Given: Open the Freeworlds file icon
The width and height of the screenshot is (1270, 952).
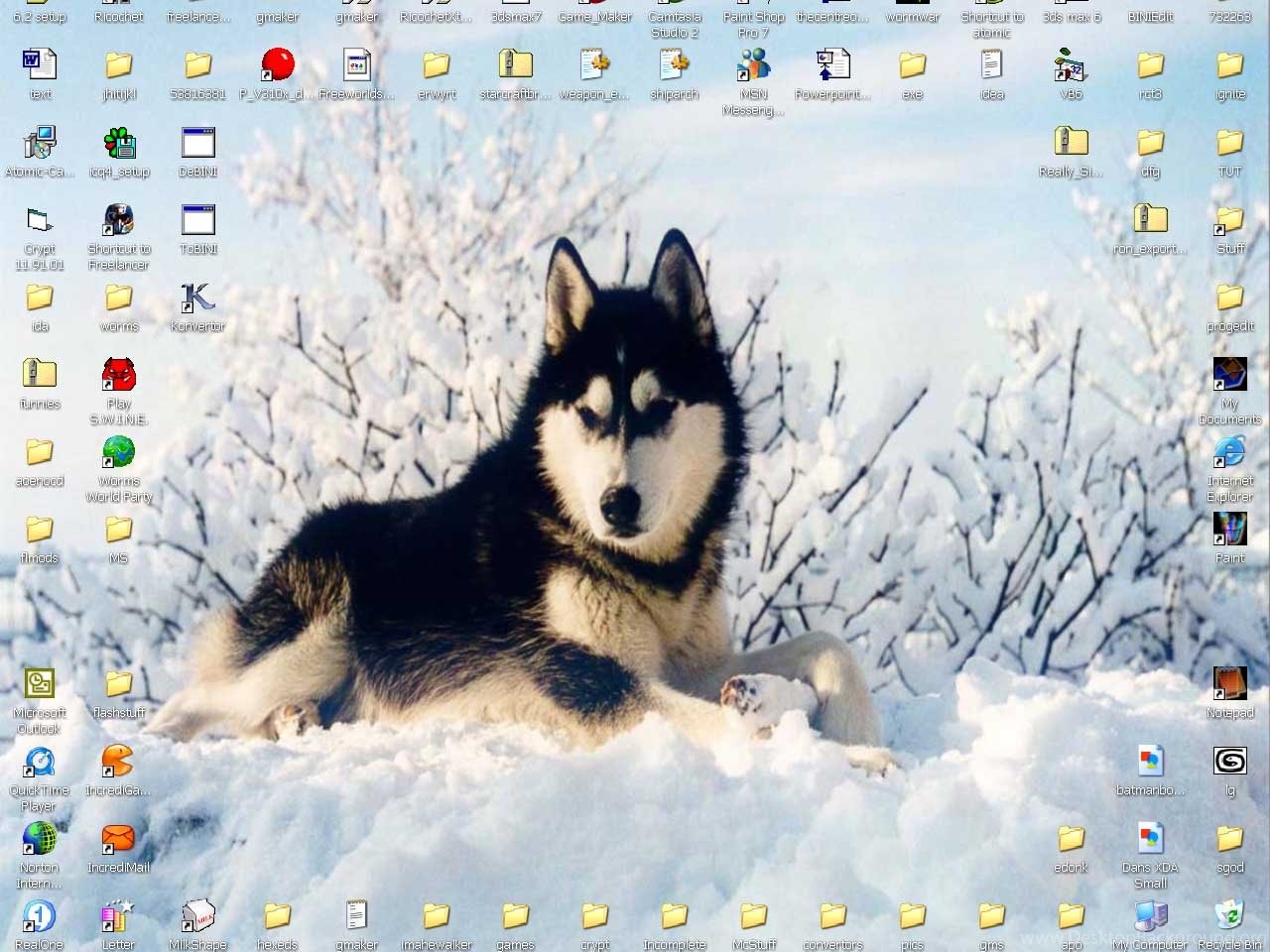Looking at the screenshot, I should [357, 65].
